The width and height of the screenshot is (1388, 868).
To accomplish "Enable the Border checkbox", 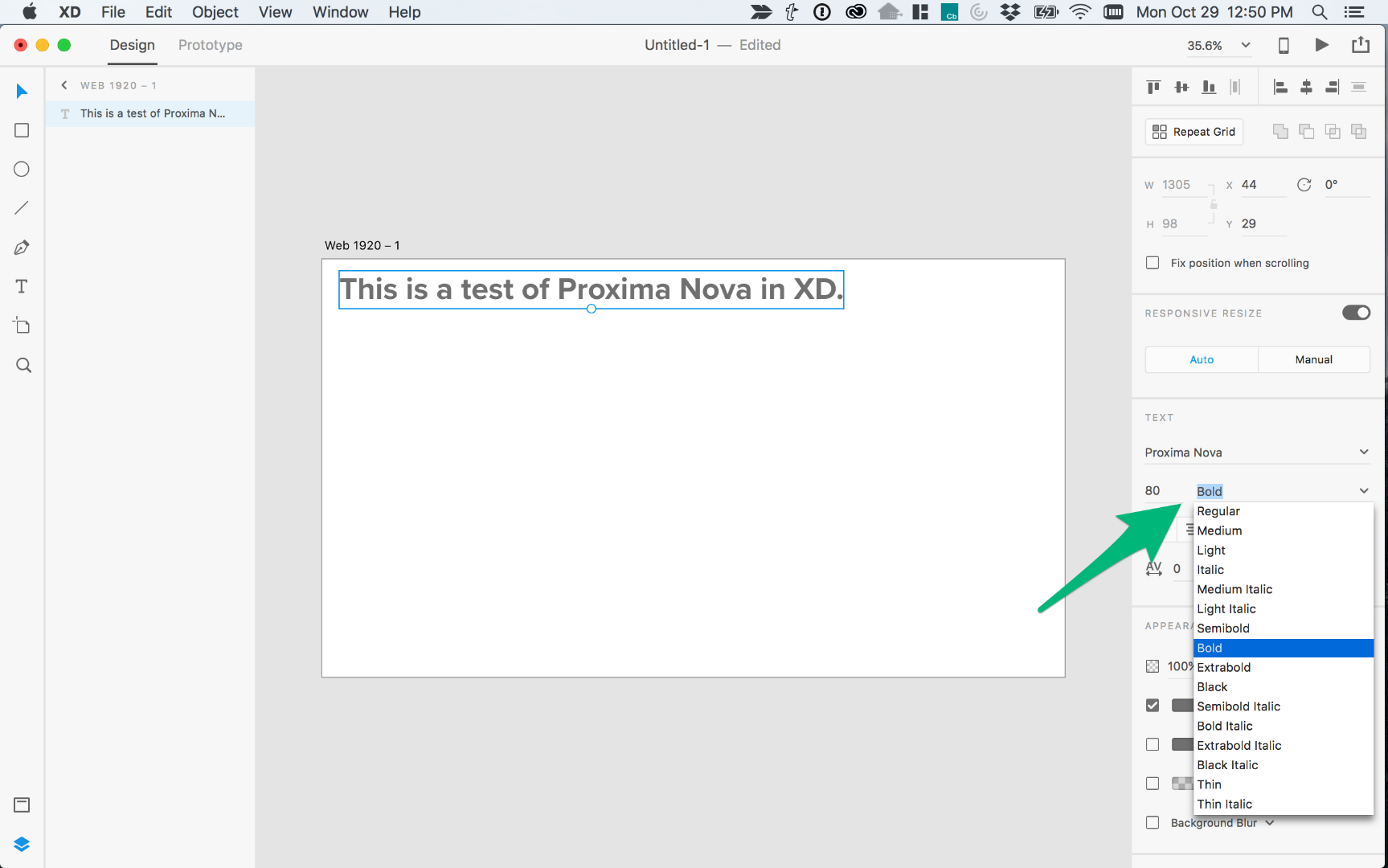I will click(1153, 745).
